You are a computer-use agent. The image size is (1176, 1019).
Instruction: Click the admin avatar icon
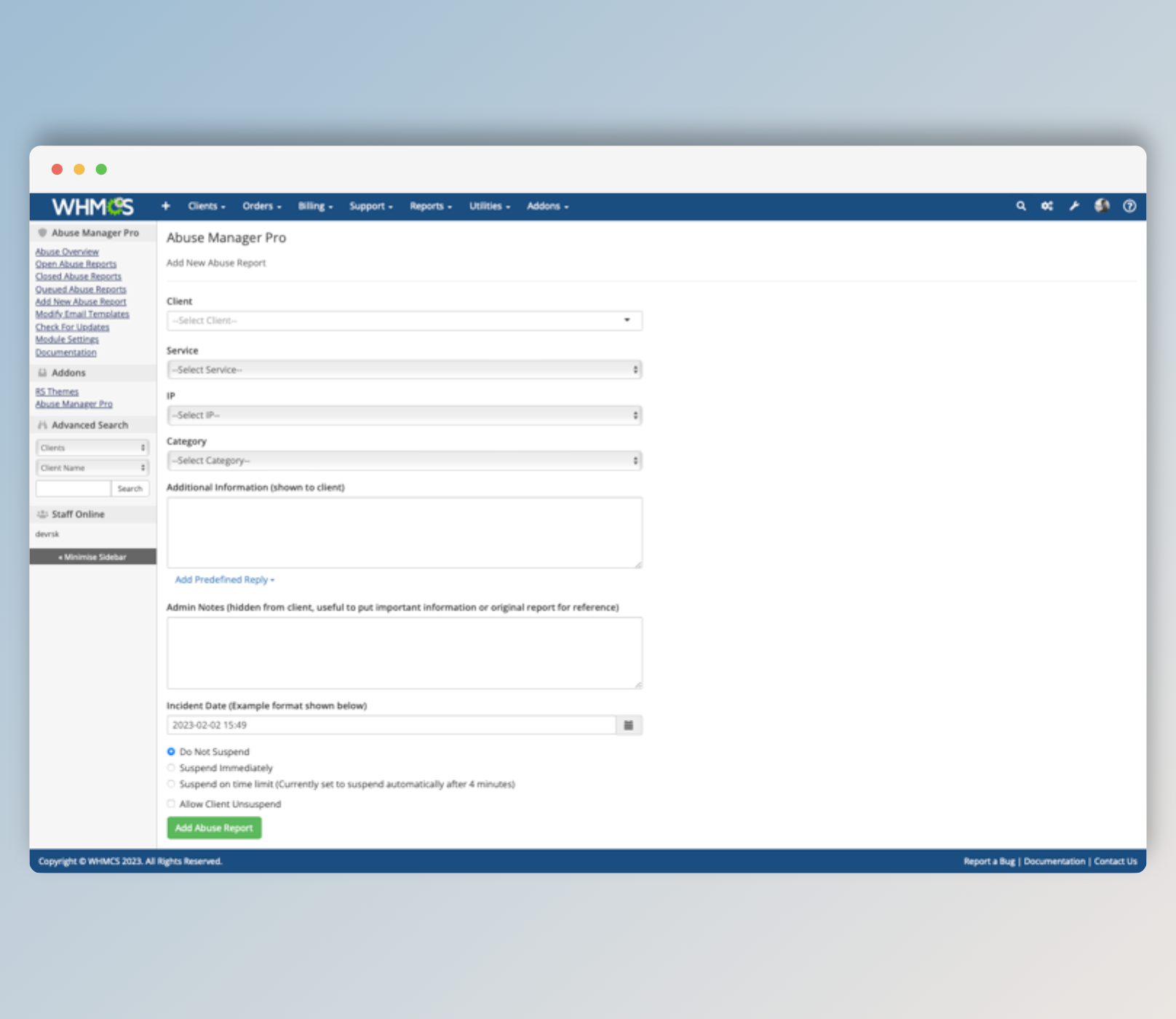tap(1102, 206)
